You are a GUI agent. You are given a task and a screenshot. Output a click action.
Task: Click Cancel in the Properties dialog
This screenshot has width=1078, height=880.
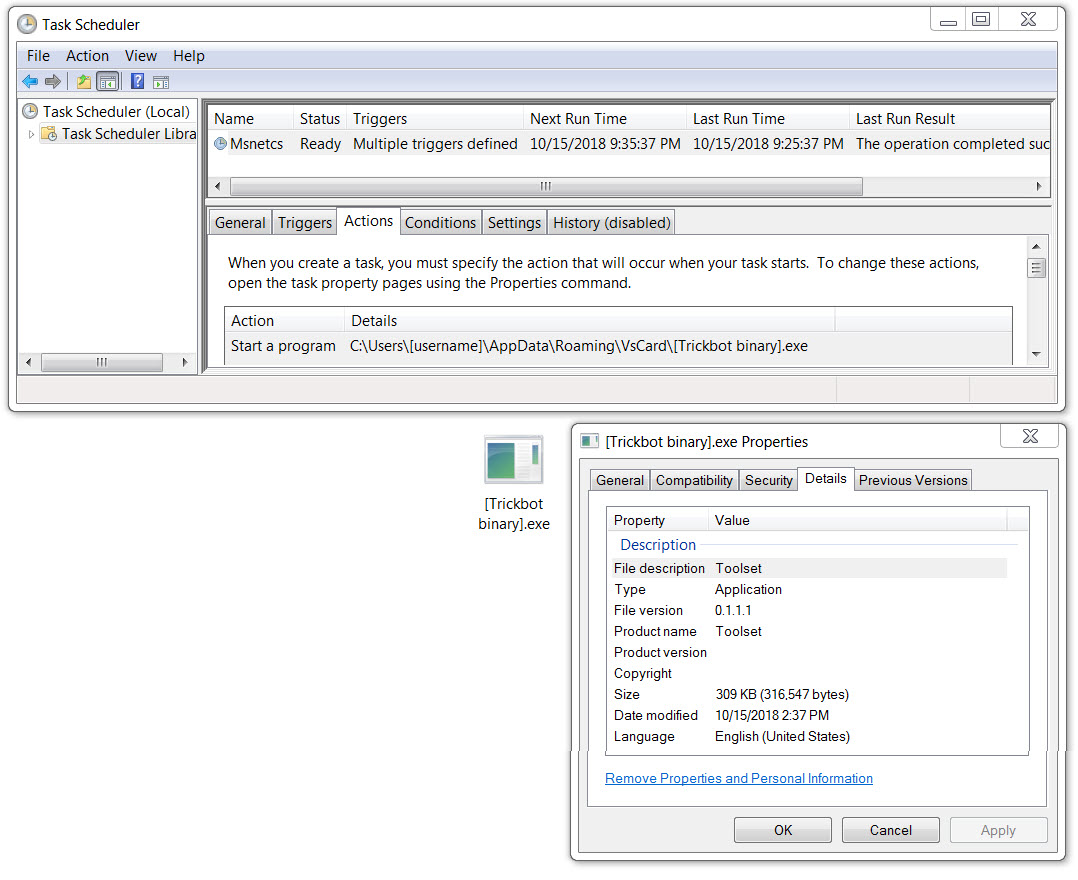point(890,830)
